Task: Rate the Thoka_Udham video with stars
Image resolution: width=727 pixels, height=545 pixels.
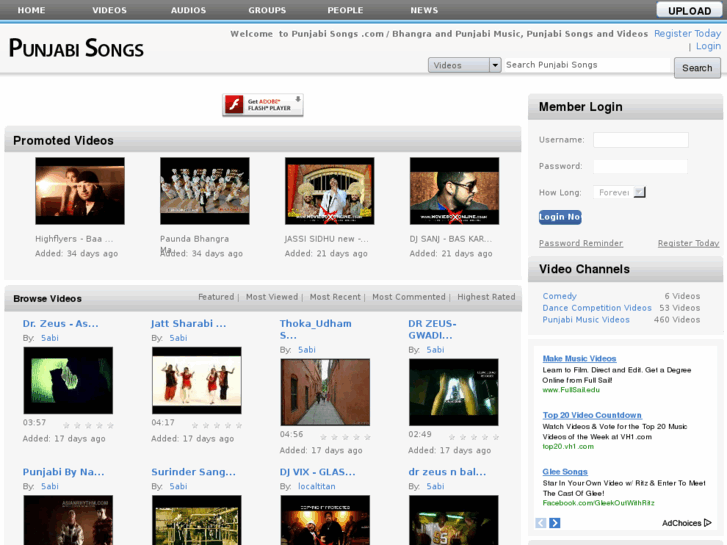Action: (x=345, y=437)
